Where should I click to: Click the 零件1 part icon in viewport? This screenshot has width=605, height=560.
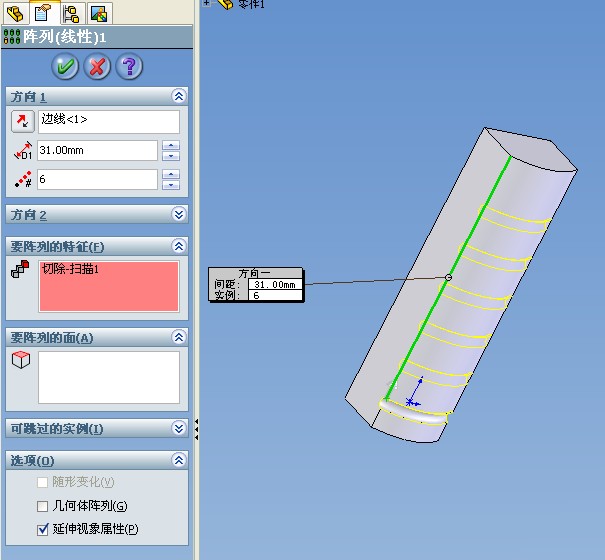225,4
